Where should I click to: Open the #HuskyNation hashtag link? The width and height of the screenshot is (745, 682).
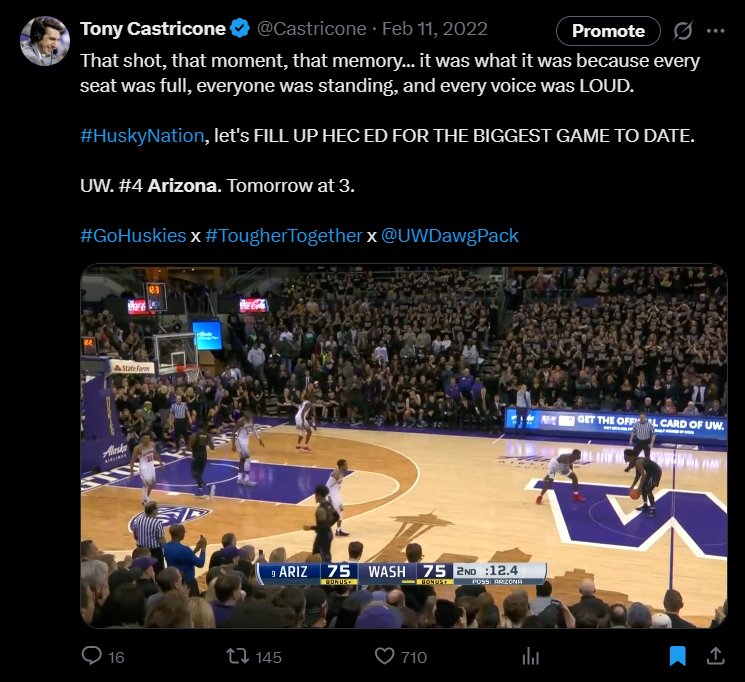click(x=142, y=135)
